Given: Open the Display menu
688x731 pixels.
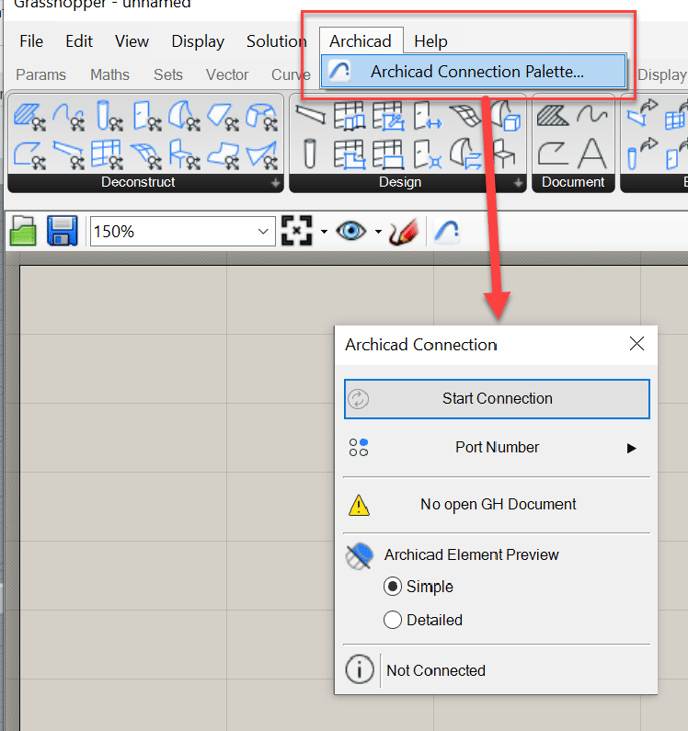Looking at the screenshot, I should [198, 41].
